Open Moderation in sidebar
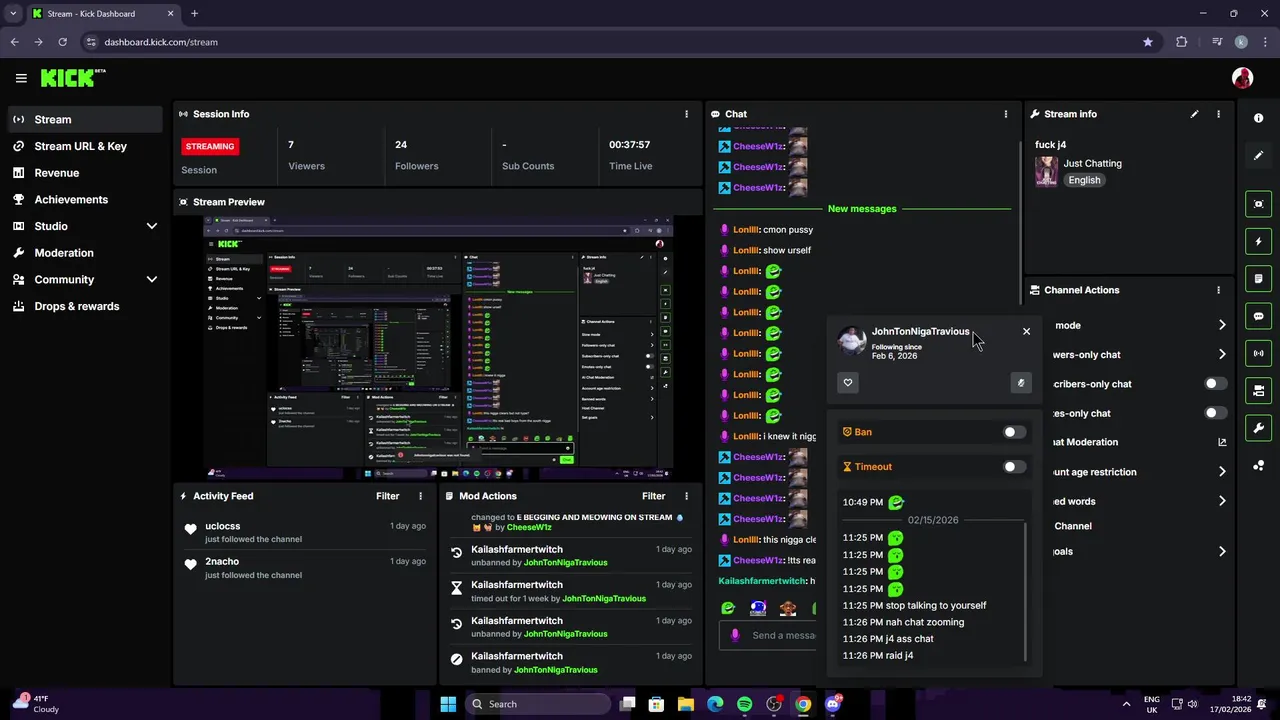1280x720 pixels. tap(85, 253)
